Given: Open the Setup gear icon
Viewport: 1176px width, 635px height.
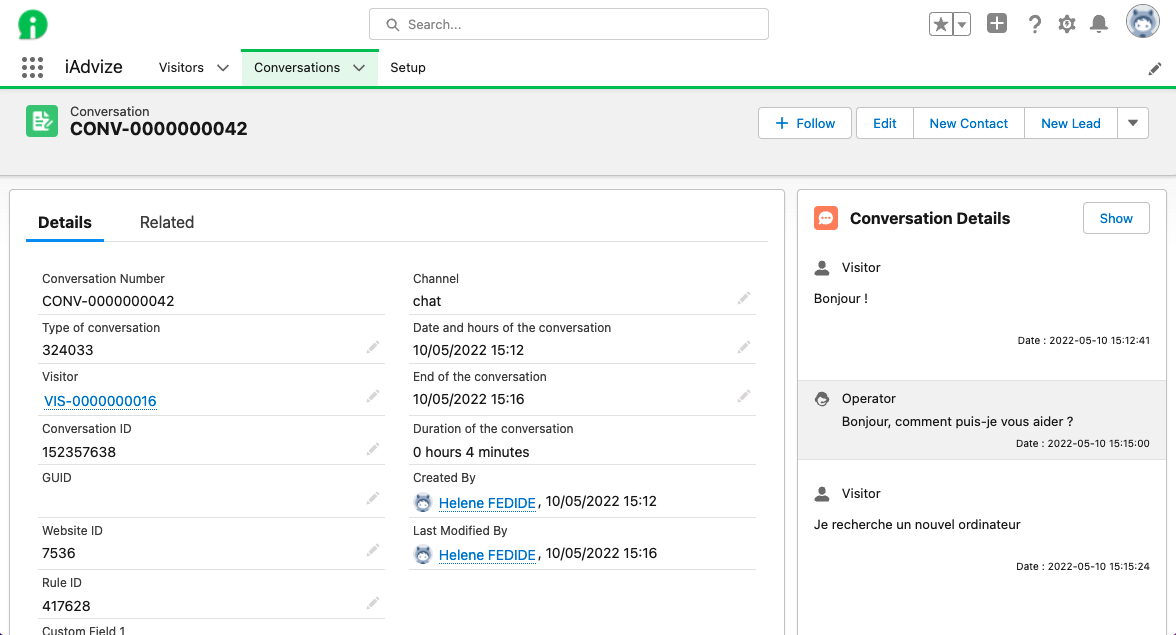Looking at the screenshot, I should tap(1067, 25).
